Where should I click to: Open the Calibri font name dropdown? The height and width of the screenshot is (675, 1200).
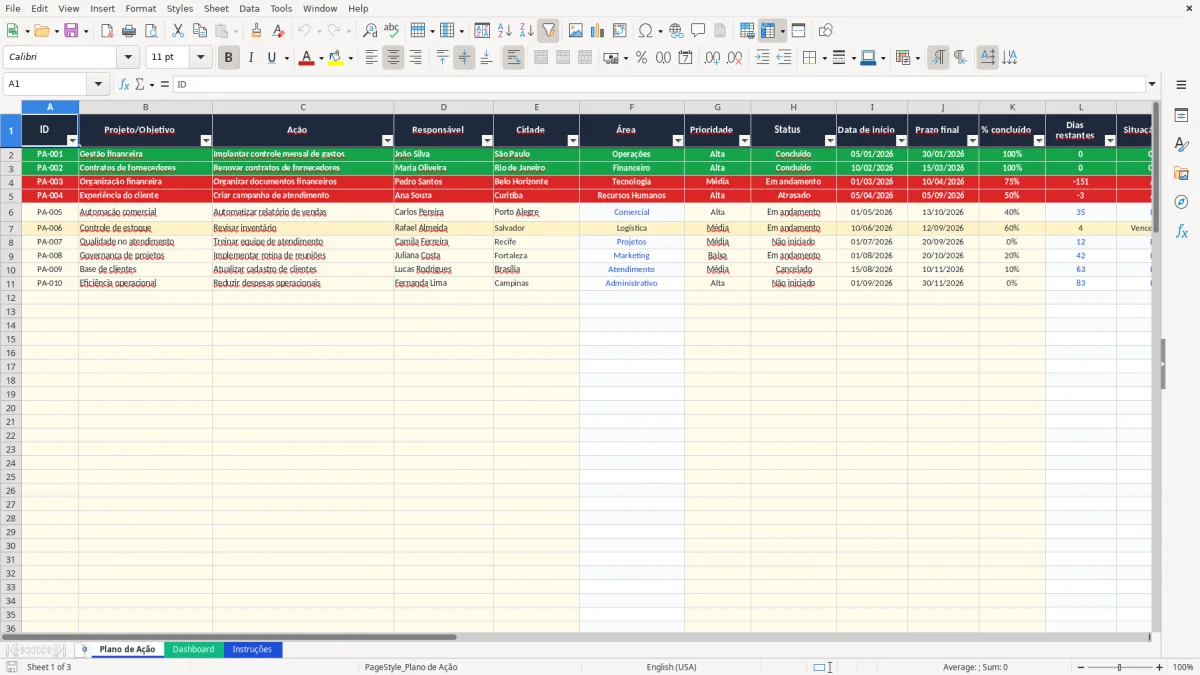click(128, 58)
